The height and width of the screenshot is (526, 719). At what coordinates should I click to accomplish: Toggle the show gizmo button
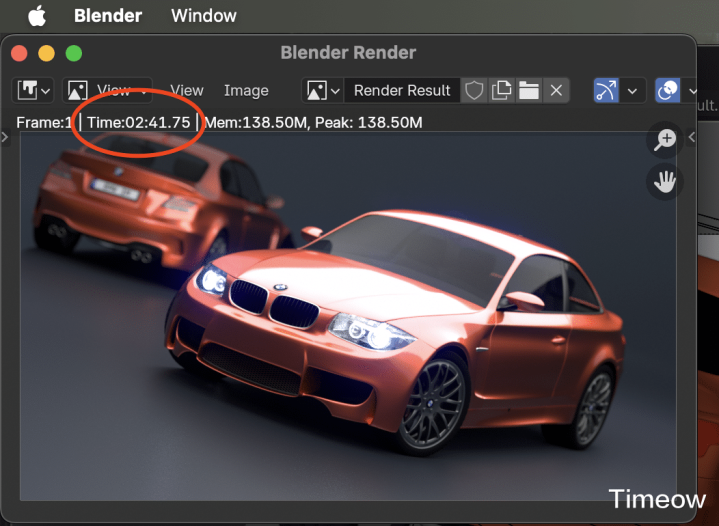click(606, 90)
